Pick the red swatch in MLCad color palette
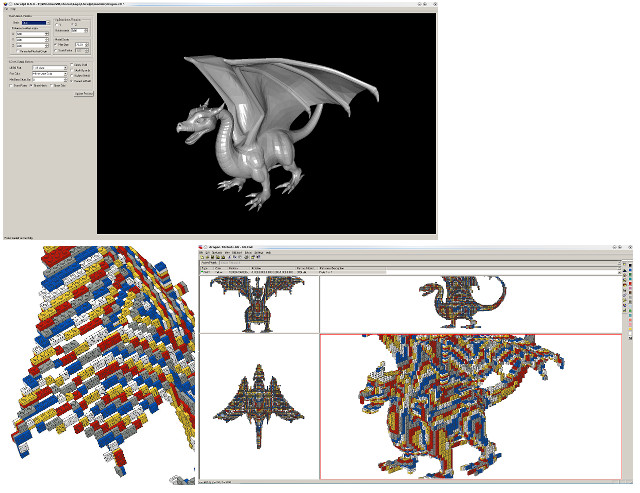This screenshot has width=640, height=493. point(630,284)
